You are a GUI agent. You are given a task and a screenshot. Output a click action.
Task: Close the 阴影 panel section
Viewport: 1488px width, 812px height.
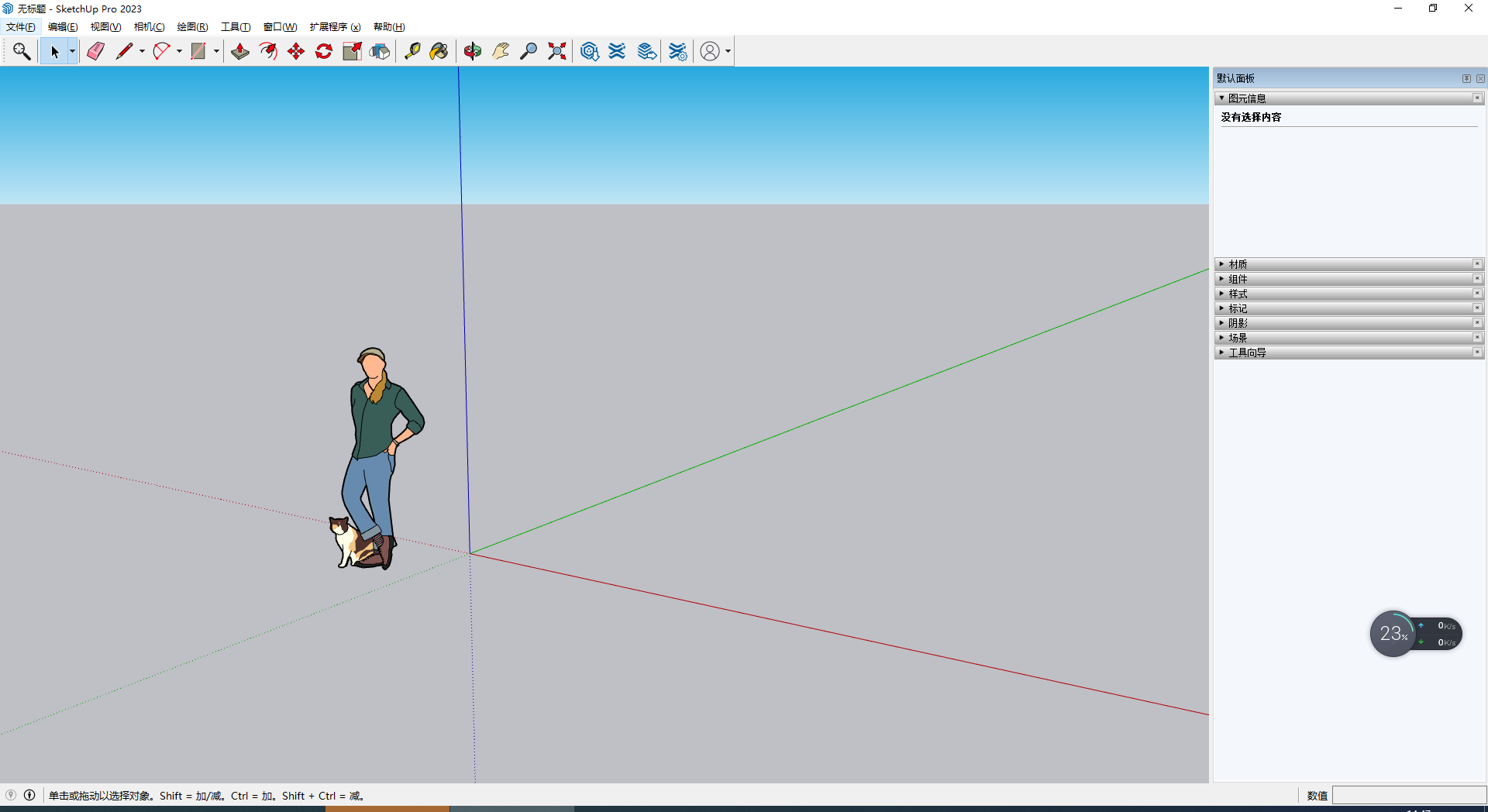click(1477, 323)
